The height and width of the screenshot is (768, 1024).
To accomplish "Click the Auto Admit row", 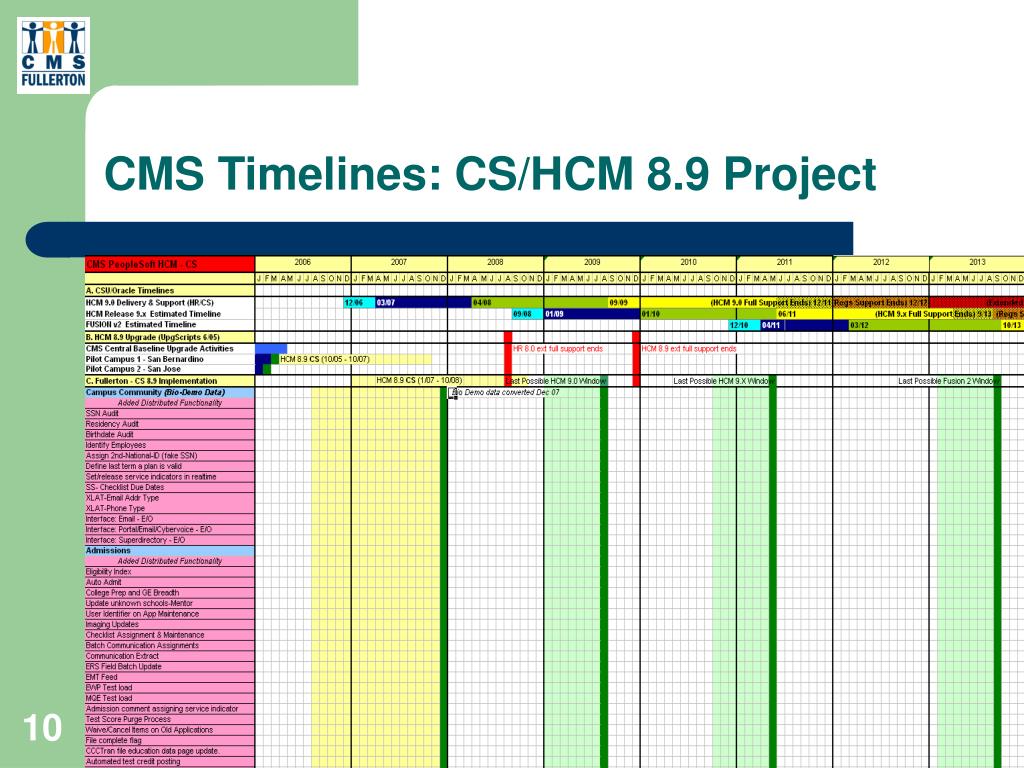I will pos(170,582).
